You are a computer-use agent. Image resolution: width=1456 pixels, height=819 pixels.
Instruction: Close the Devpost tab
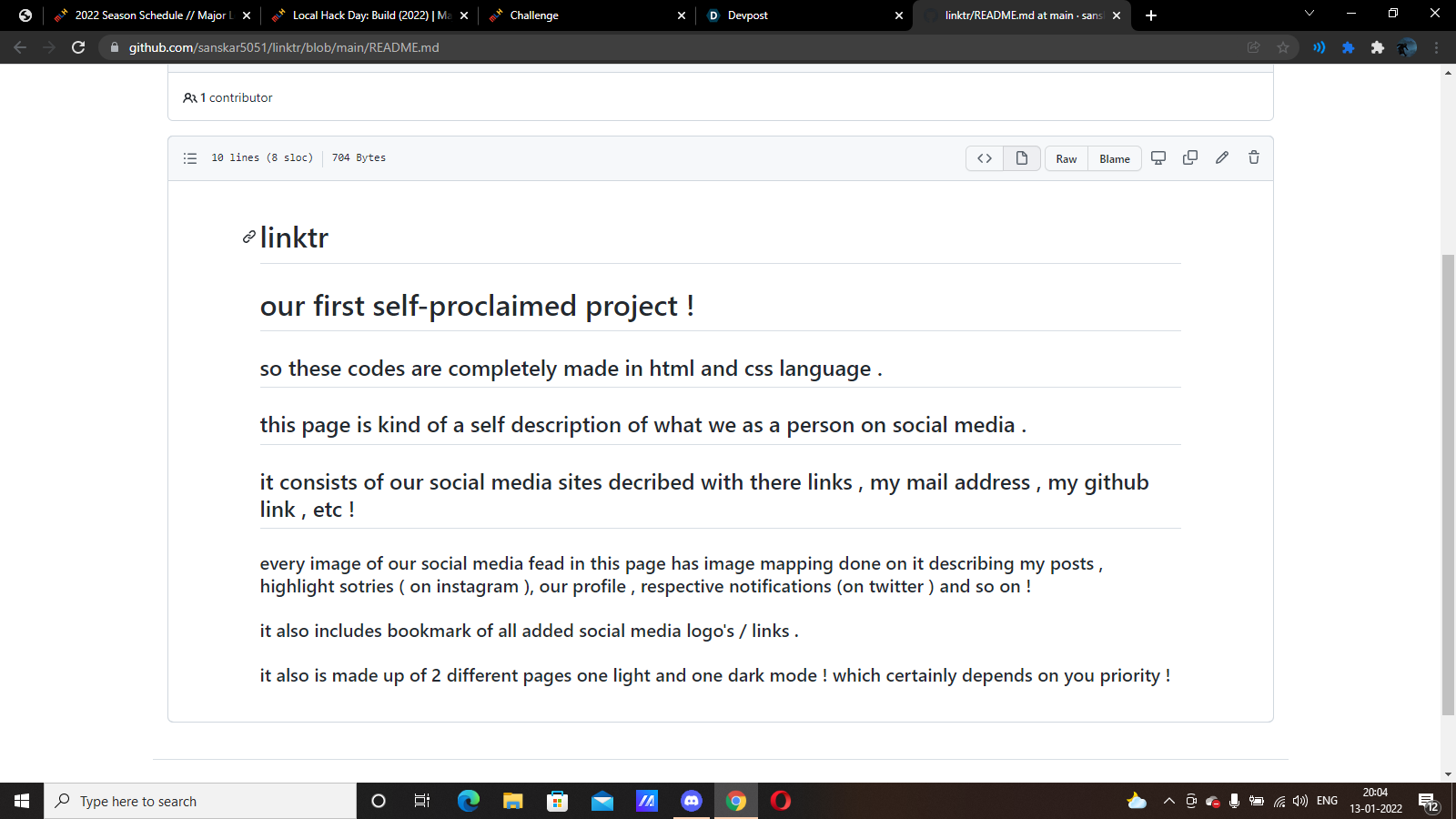[899, 15]
